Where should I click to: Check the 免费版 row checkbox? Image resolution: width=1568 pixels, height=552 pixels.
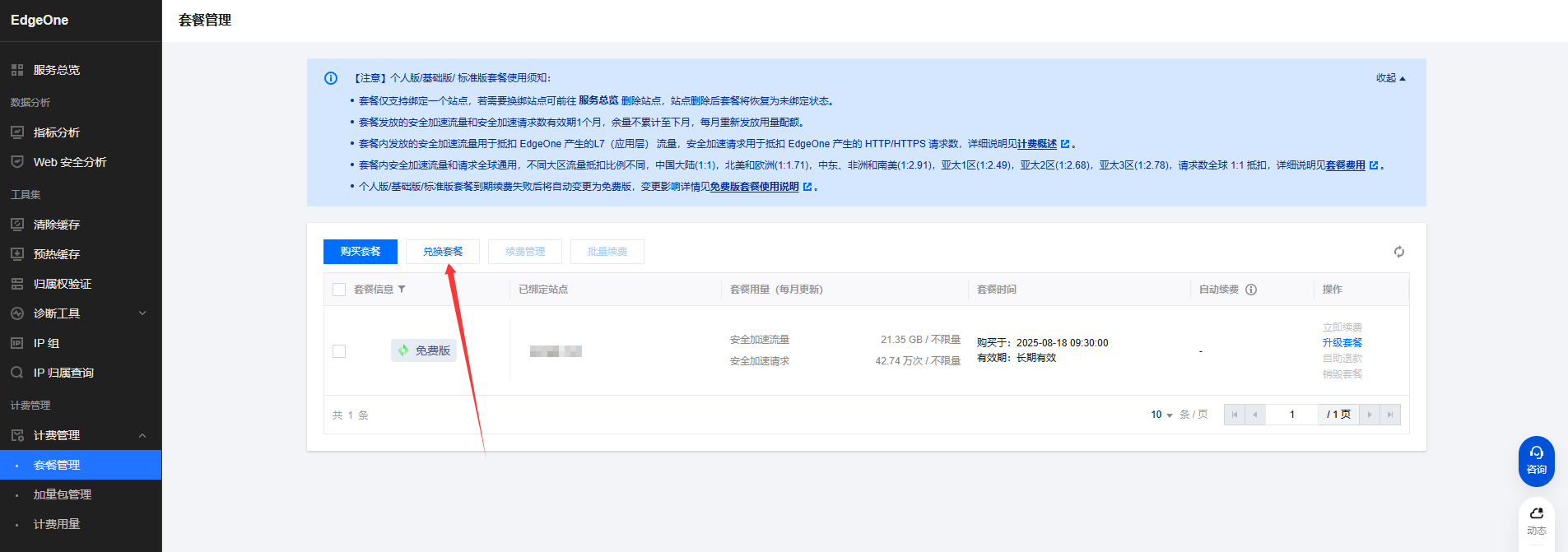(339, 351)
